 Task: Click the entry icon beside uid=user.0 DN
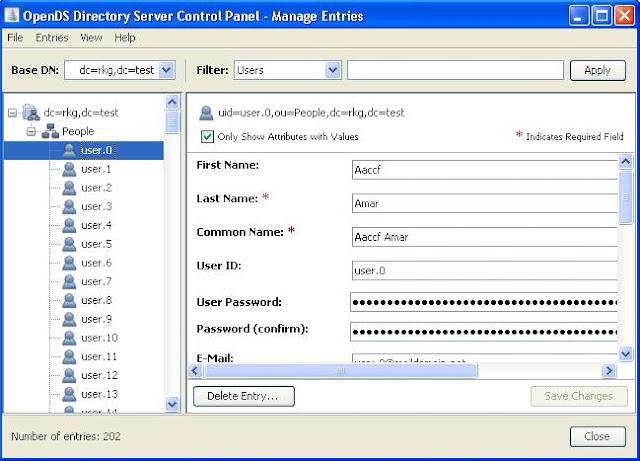(206, 113)
